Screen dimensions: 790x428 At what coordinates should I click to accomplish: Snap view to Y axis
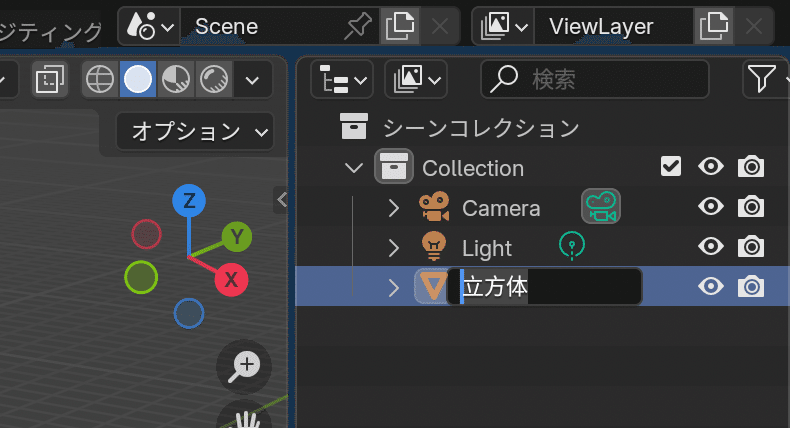237,236
